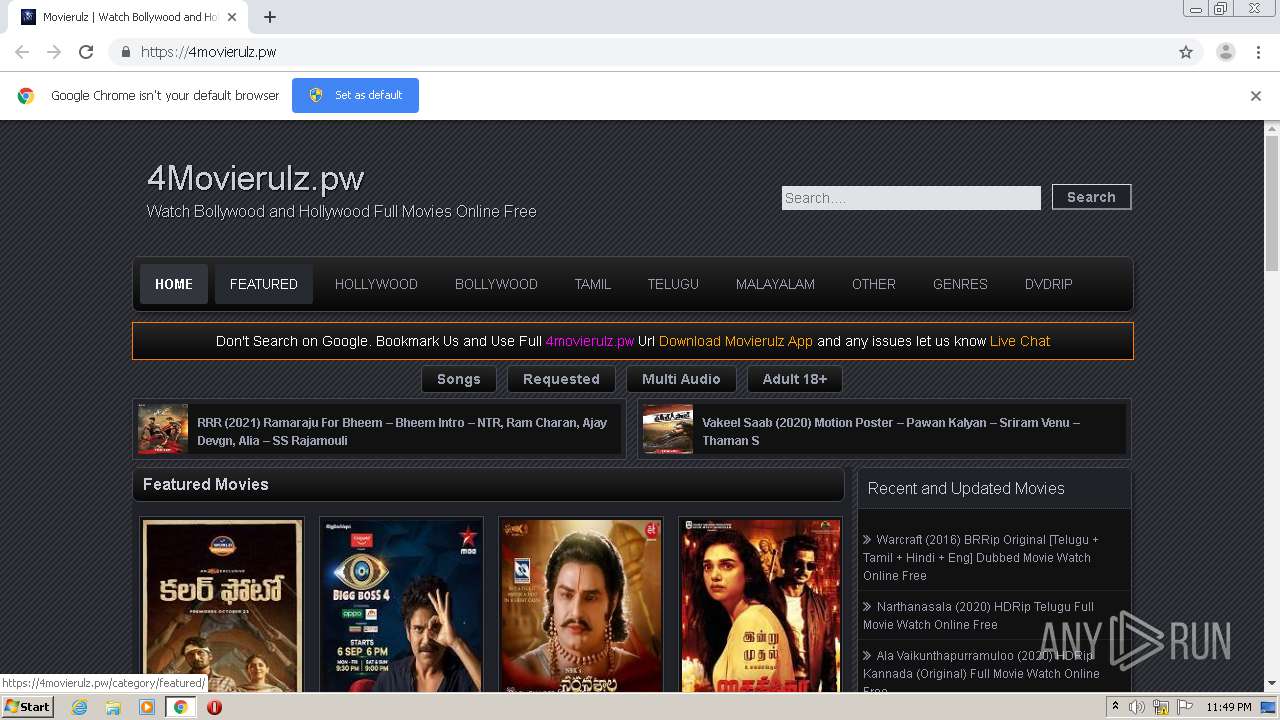Viewport: 1280px width, 720px height.
Task: Dismiss the default browser notification bar
Action: (1256, 96)
